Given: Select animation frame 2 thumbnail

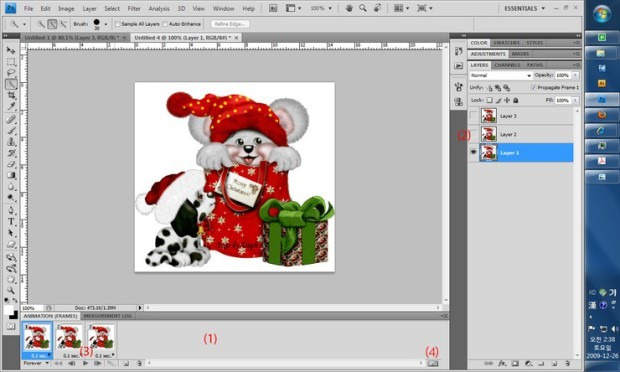Looking at the screenshot, I should [x=69, y=336].
